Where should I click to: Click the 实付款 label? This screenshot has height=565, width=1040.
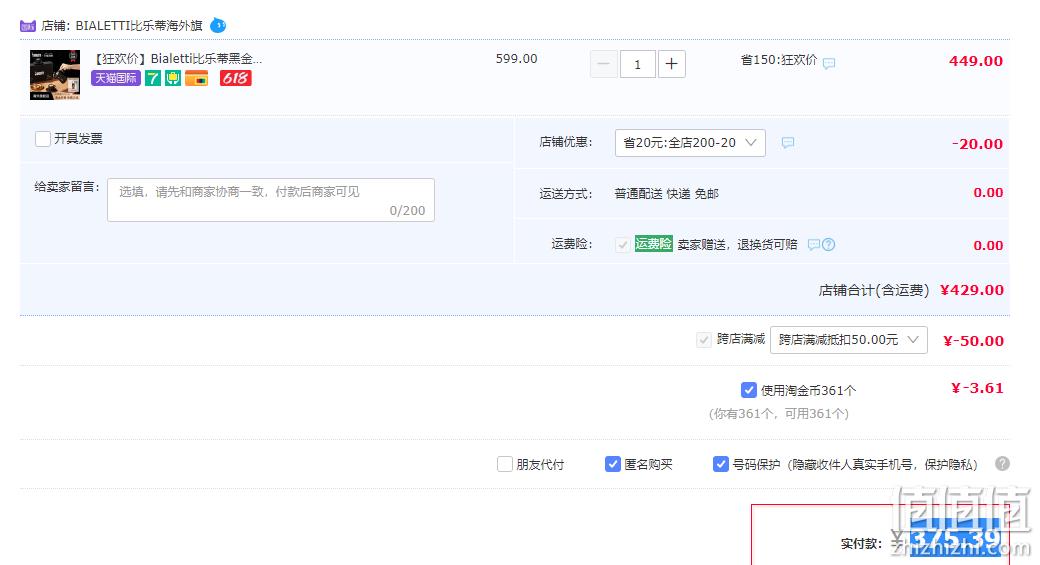point(861,544)
